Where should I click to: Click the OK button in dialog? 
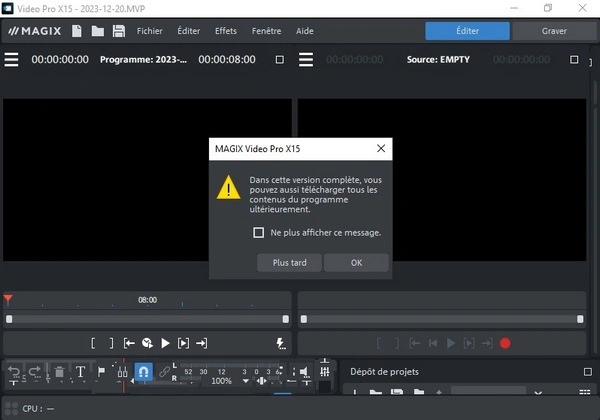[x=356, y=263]
